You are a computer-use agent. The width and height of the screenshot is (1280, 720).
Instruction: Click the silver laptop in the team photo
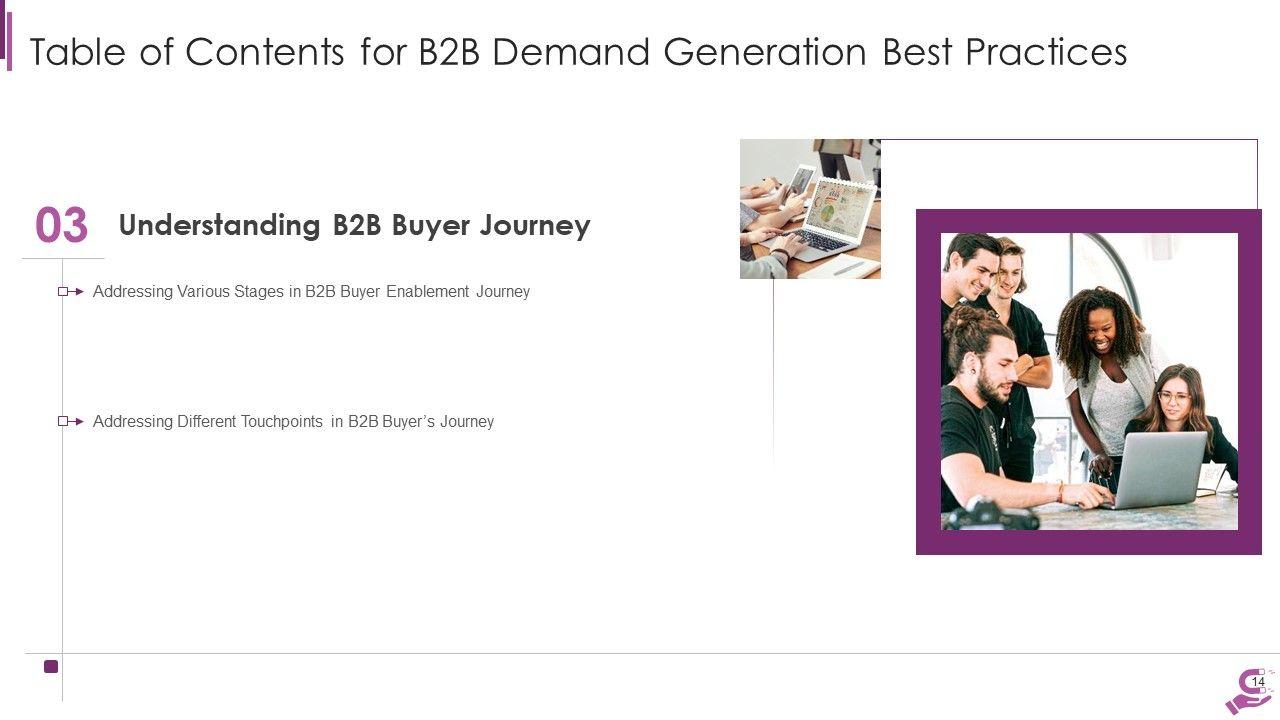[x=1159, y=470]
